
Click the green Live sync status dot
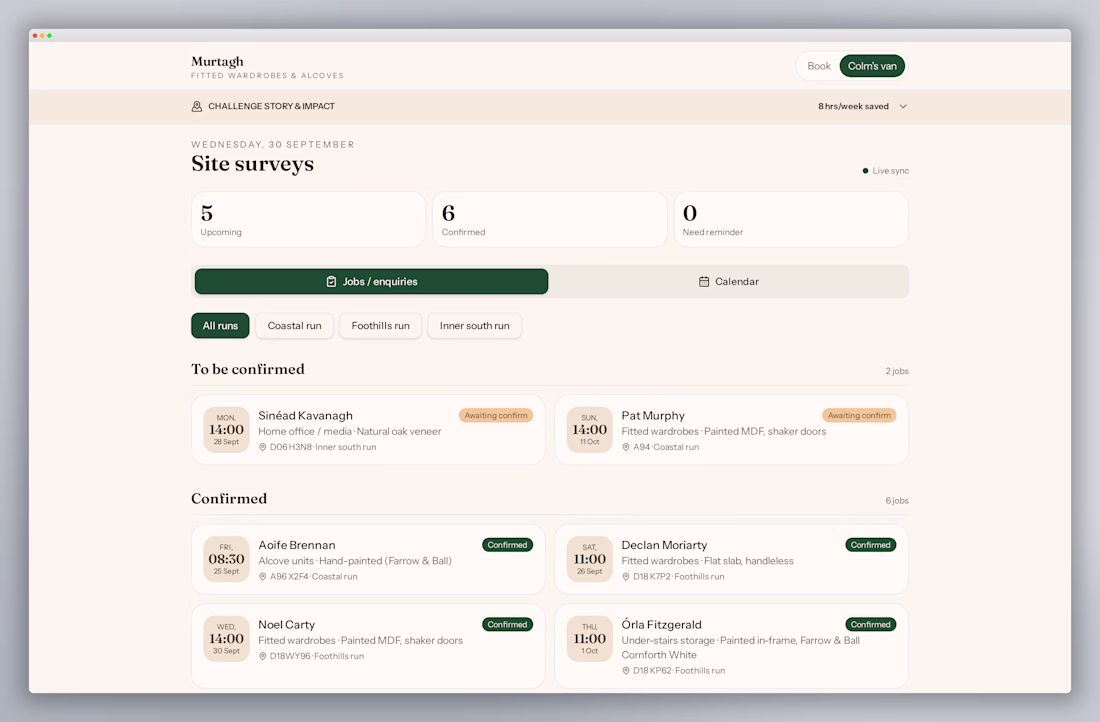pyautogui.click(x=865, y=171)
